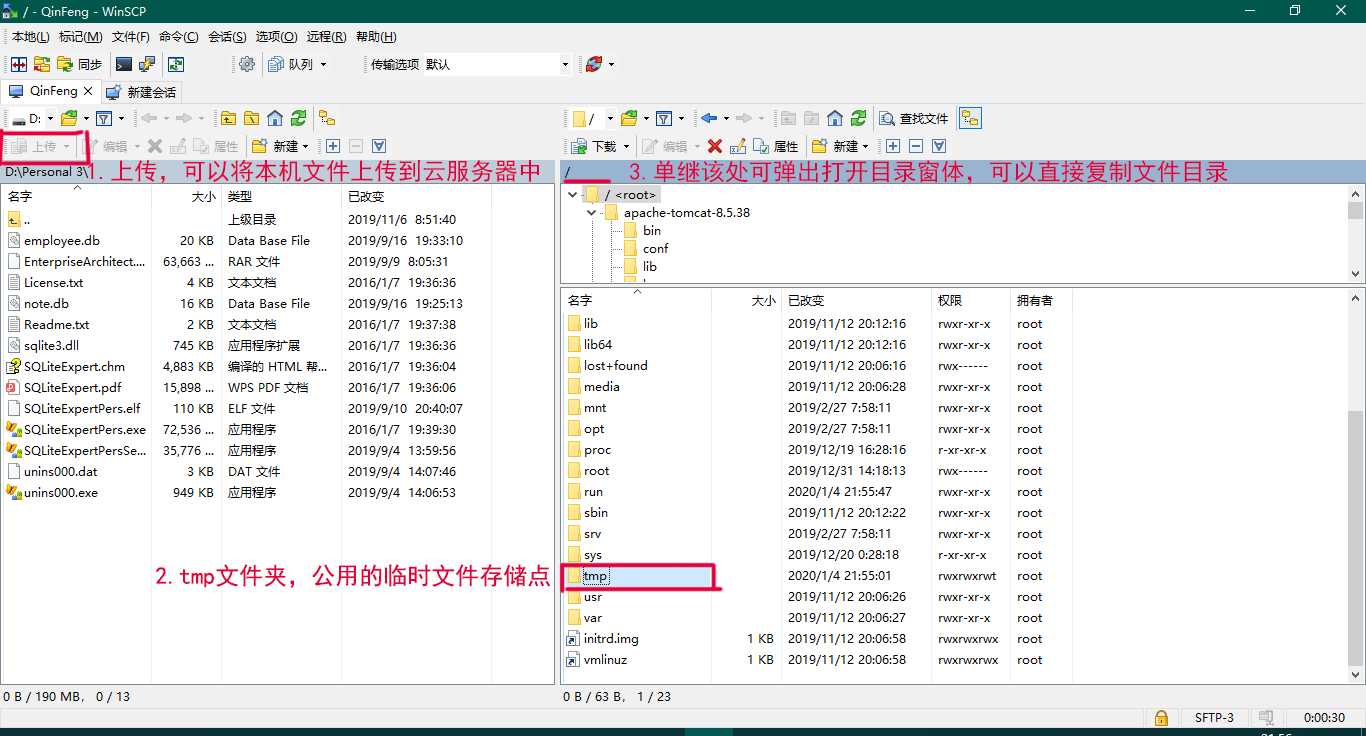Click remote 属性 properties button
1366x736 pixels.
776,146
